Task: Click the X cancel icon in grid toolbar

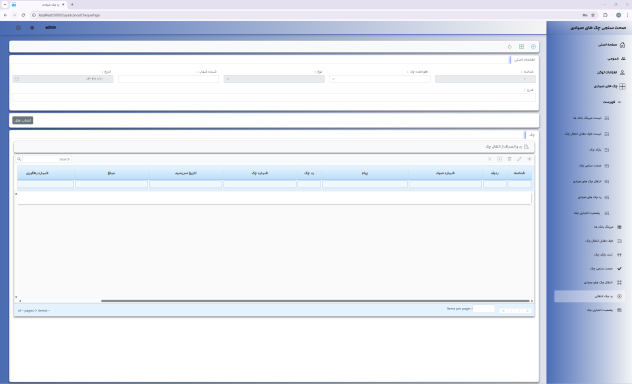Action: point(490,159)
